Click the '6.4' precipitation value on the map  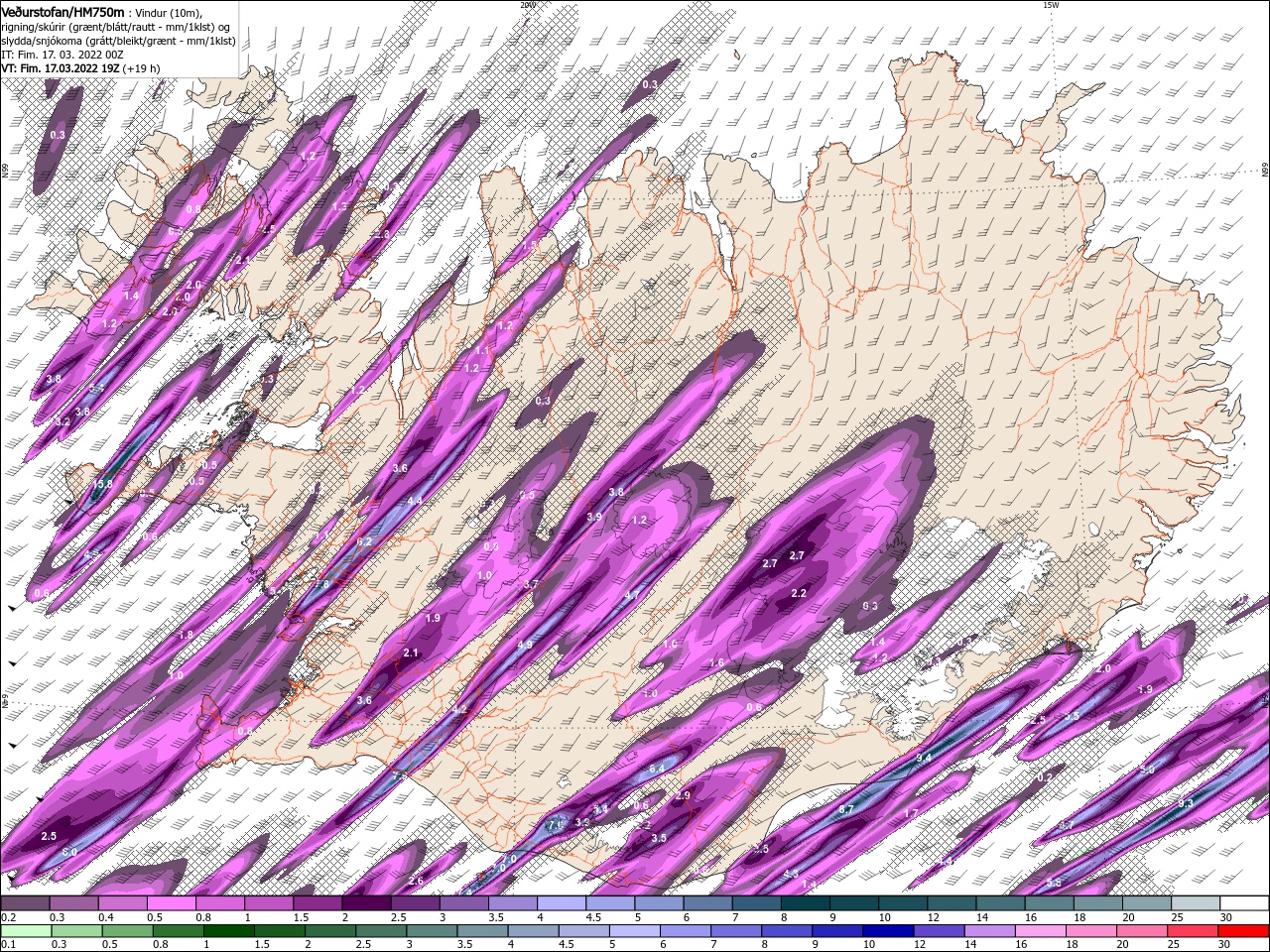pos(657,770)
